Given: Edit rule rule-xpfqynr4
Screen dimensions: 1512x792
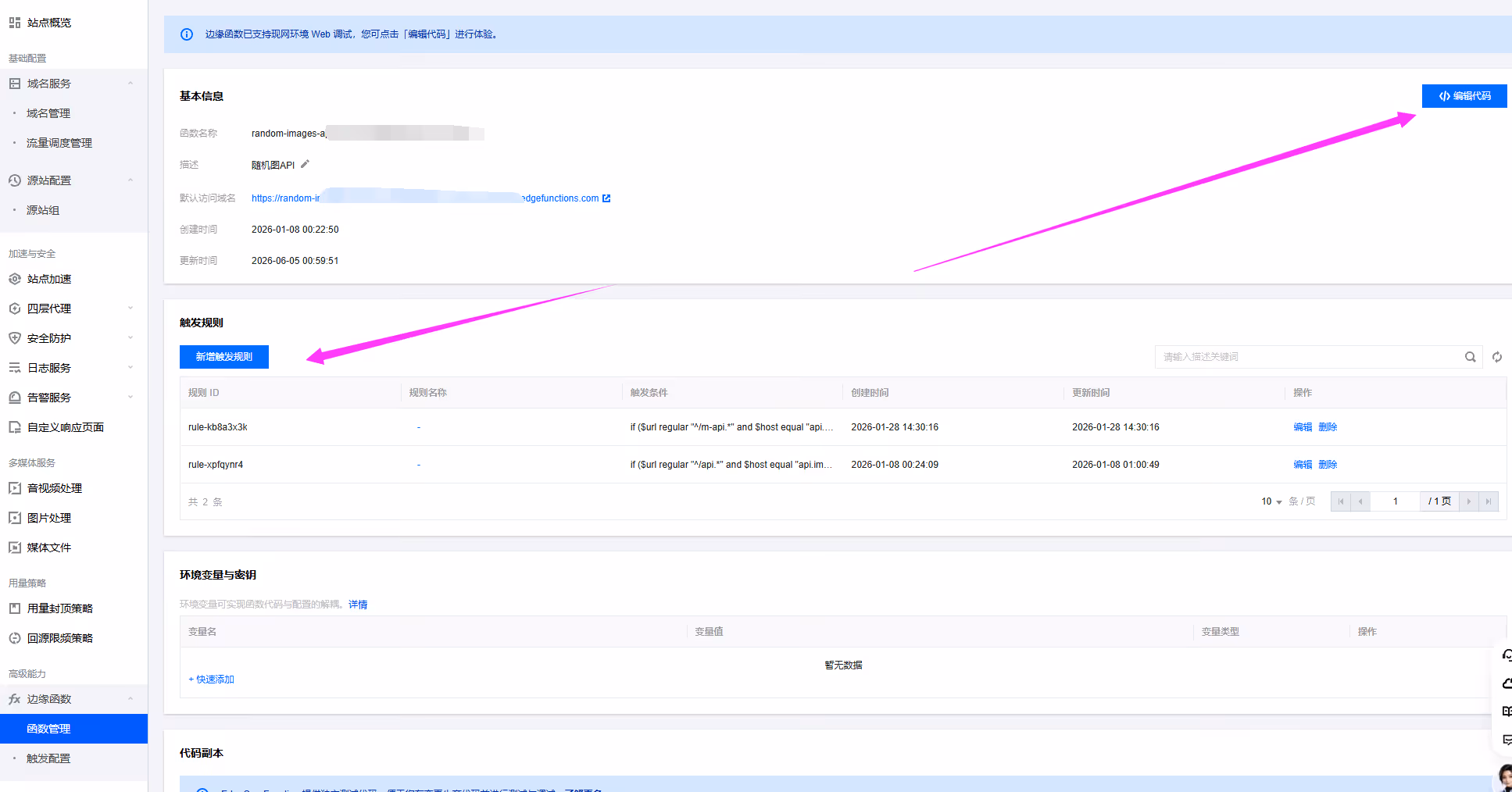Looking at the screenshot, I should click(x=1303, y=465).
